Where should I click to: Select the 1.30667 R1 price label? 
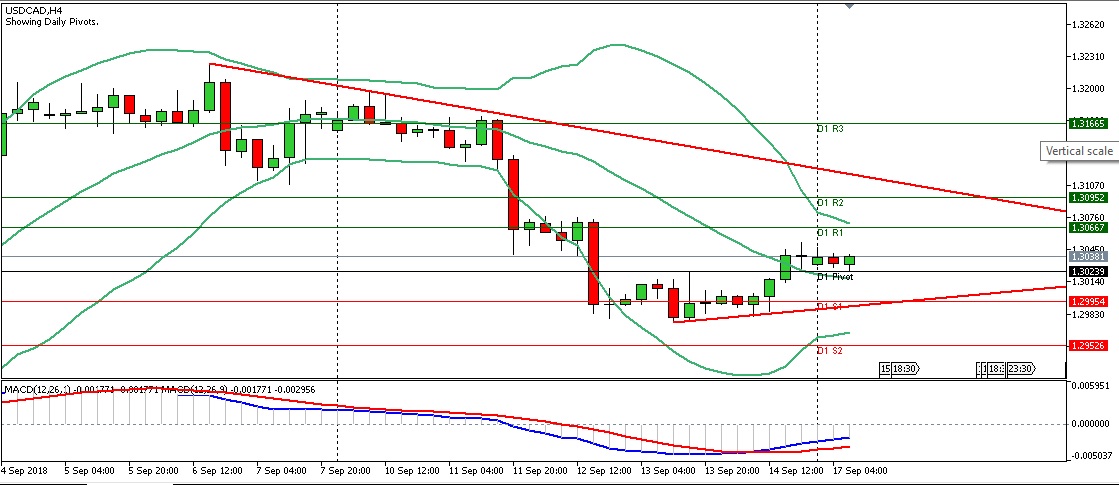tap(1088, 228)
